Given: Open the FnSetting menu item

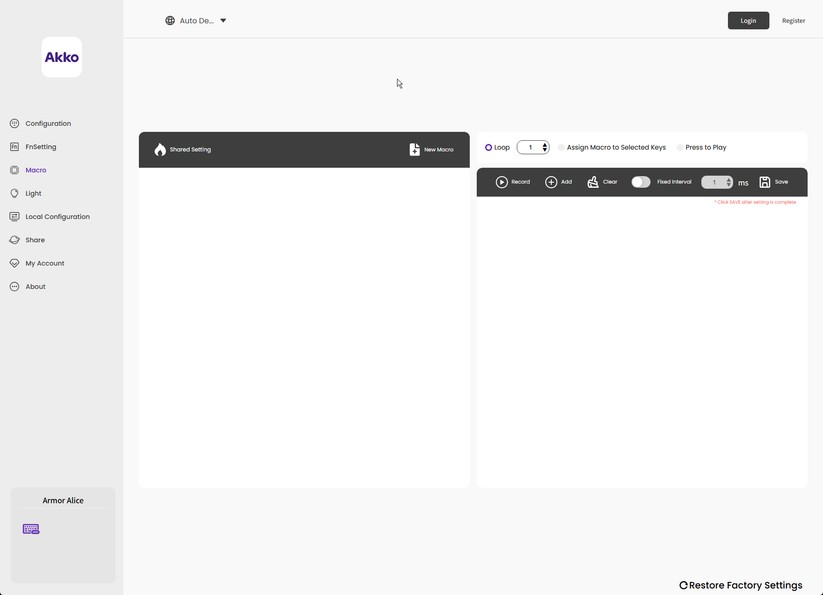Looking at the screenshot, I should click(41, 147).
